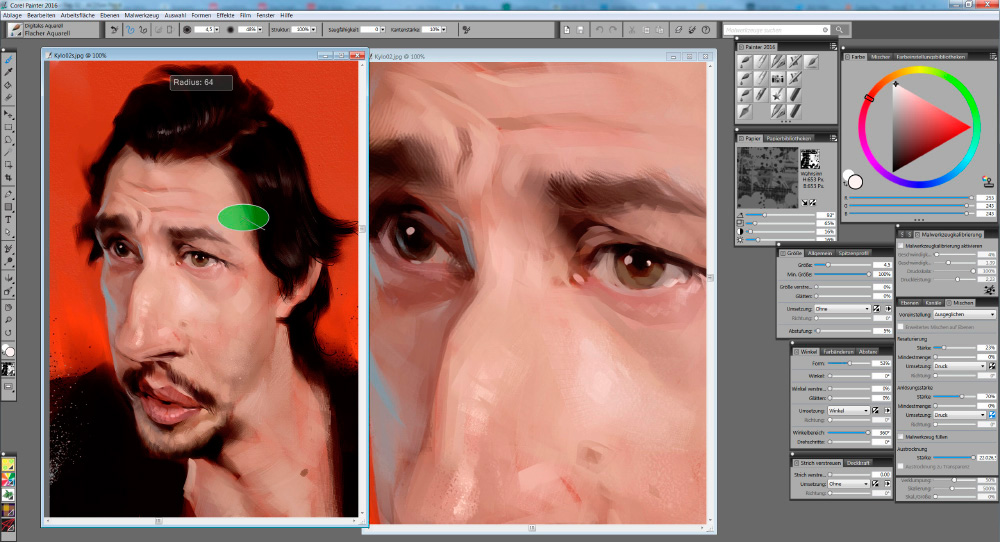Open the Voreinstellung Ausgeglichen dropdown
This screenshot has height=542, width=1000.
coord(964,314)
